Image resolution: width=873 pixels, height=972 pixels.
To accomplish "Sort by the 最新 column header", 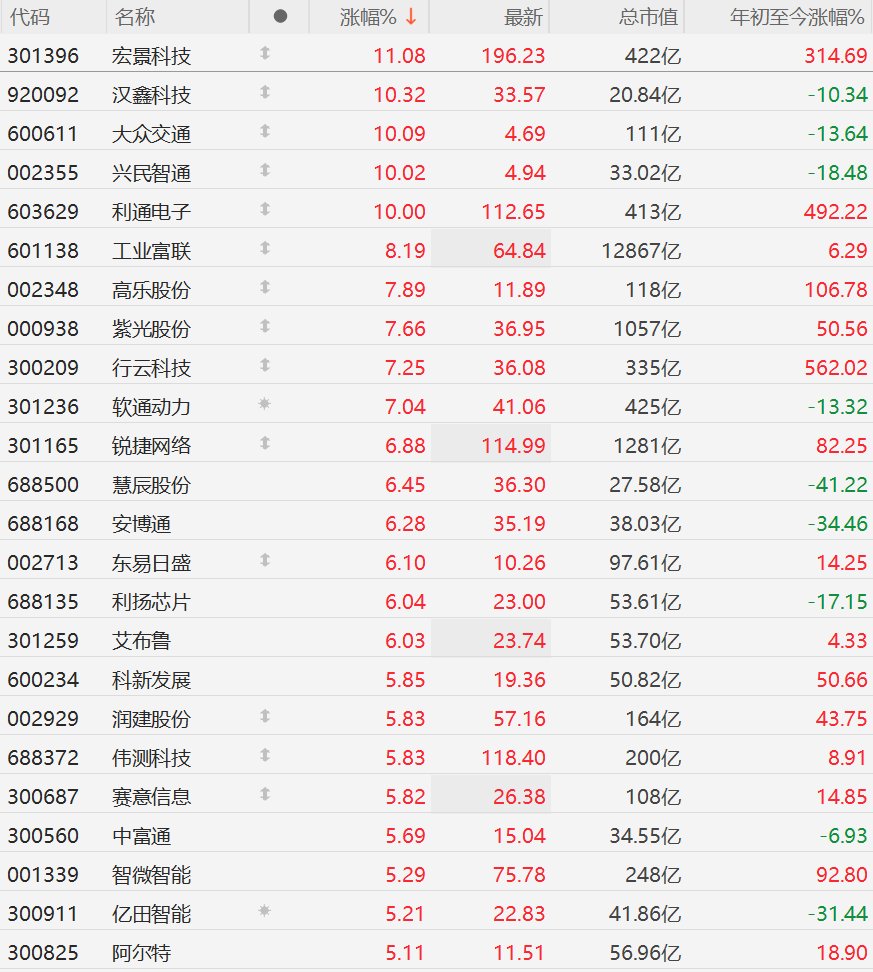I will [x=523, y=17].
